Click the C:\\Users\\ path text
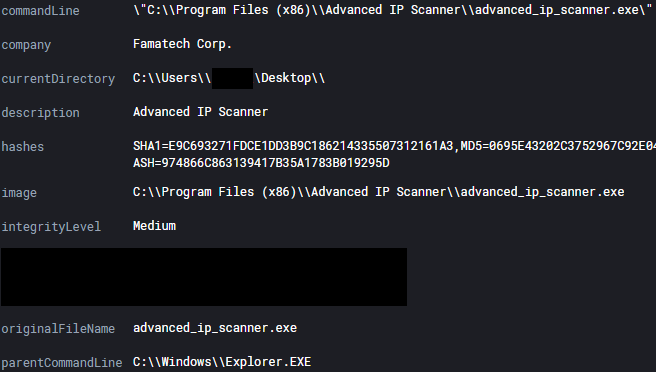Image resolution: width=656 pixels, height=372 pixels. (172, 78)
